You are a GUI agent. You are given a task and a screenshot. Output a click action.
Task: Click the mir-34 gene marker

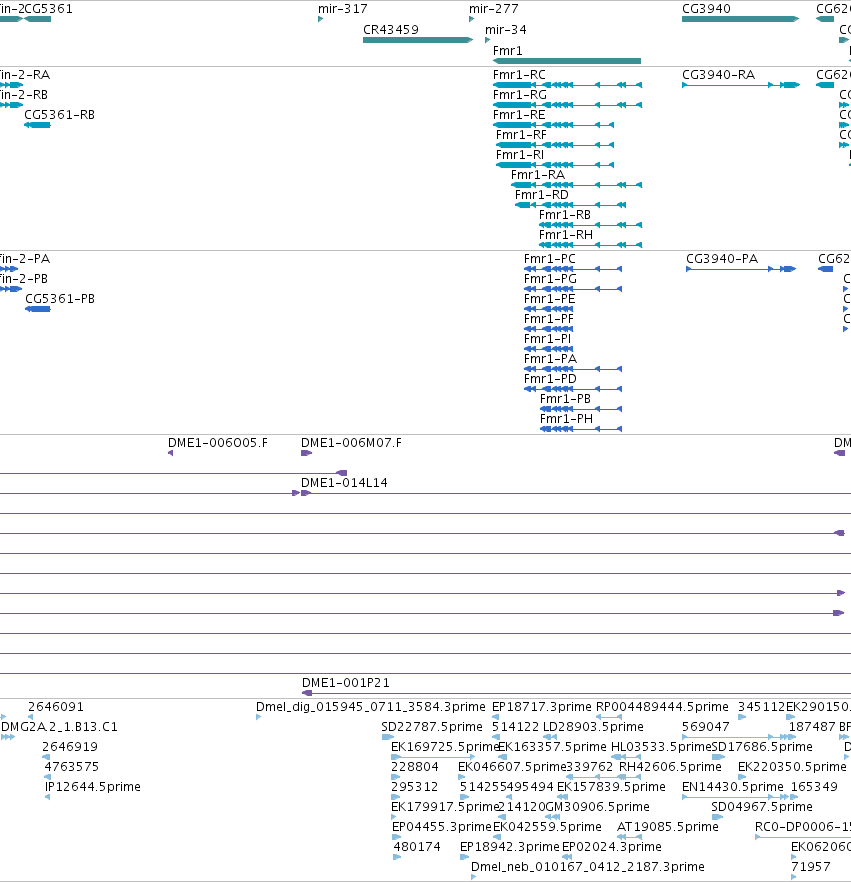click(488, 40)
